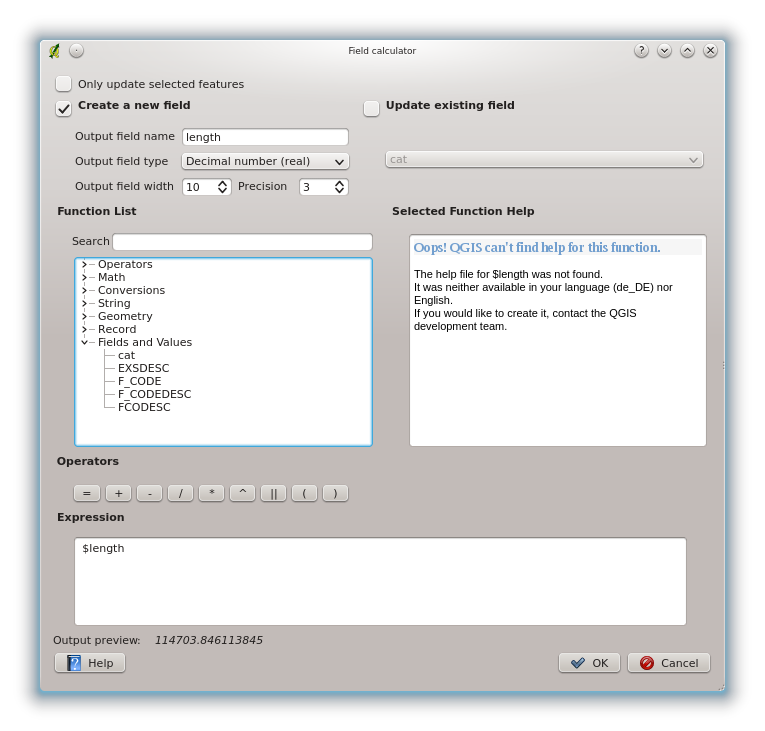Click the shade-window down arrow icon
Viewport: 765px width, 731px height.
click(664, 50)
